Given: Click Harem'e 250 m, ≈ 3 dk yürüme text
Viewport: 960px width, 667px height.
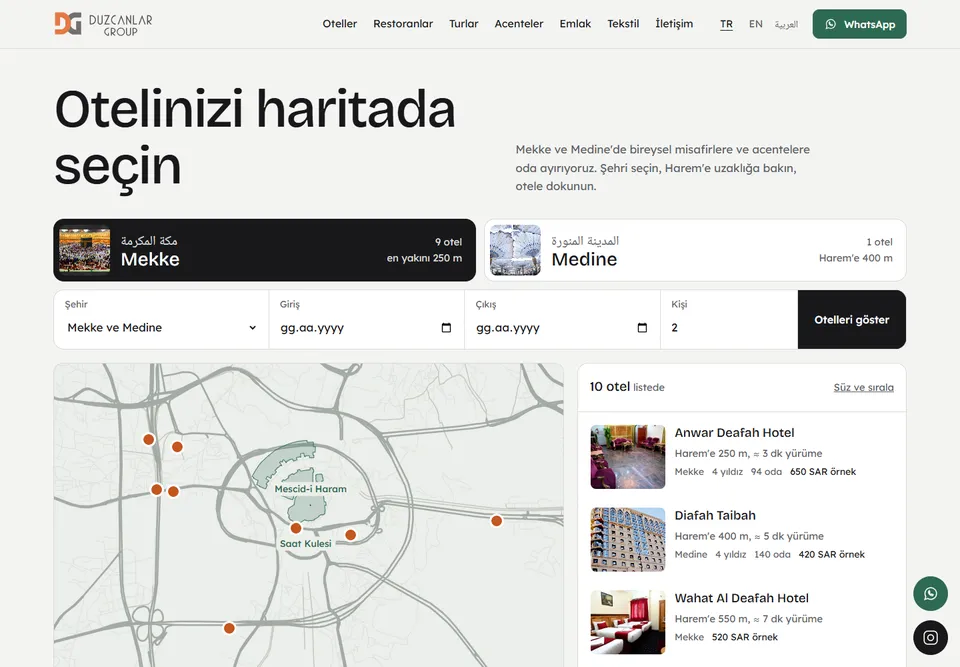Looking at the screenshot, I should tap(748, 453).
